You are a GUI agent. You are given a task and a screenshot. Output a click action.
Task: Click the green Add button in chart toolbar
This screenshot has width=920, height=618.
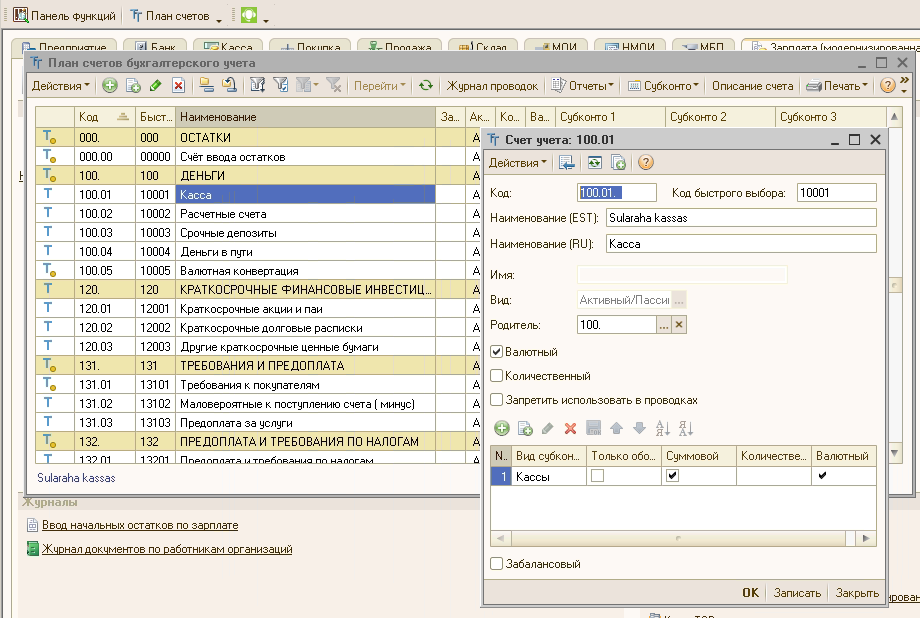pos(110,86)
